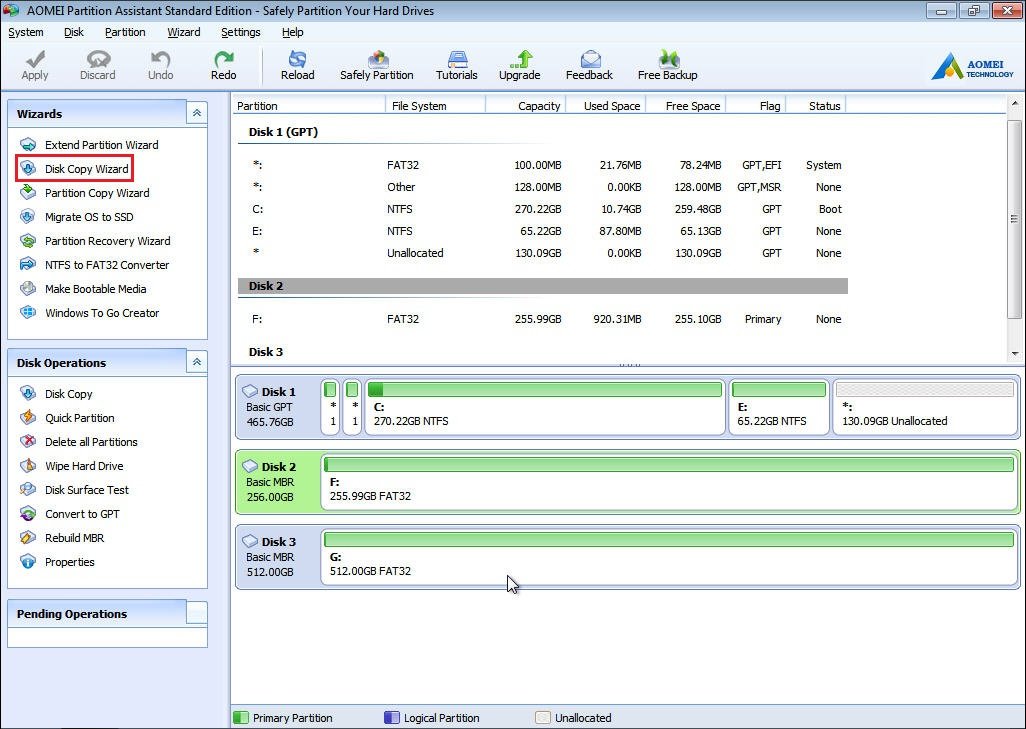Screen dimensions: 1026x729
Task: Select the 130.09GB Unallocated space block
Action: (925, 407)
